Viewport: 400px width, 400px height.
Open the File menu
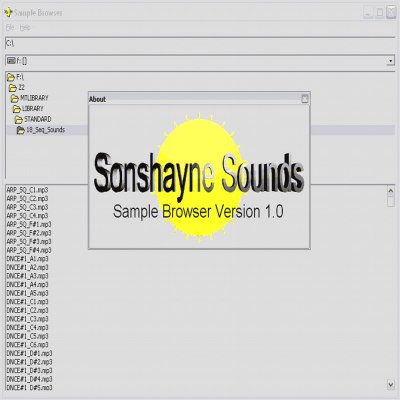(10, 28)
